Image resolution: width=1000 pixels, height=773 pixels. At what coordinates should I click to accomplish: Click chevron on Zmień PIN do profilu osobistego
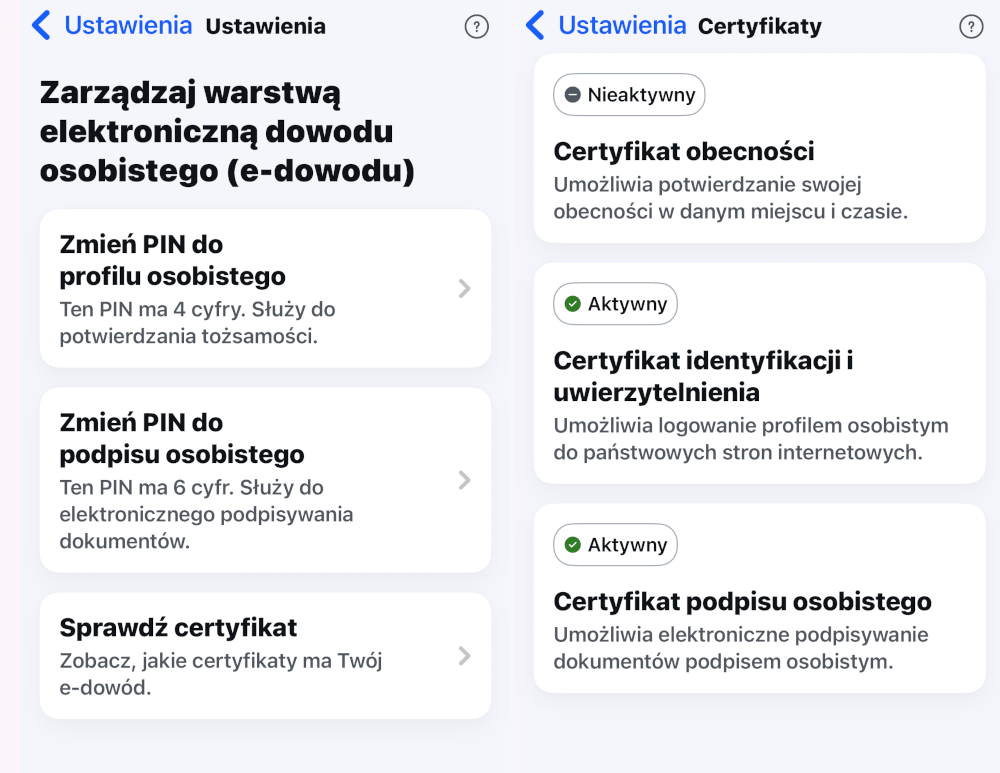click(463, 288)
